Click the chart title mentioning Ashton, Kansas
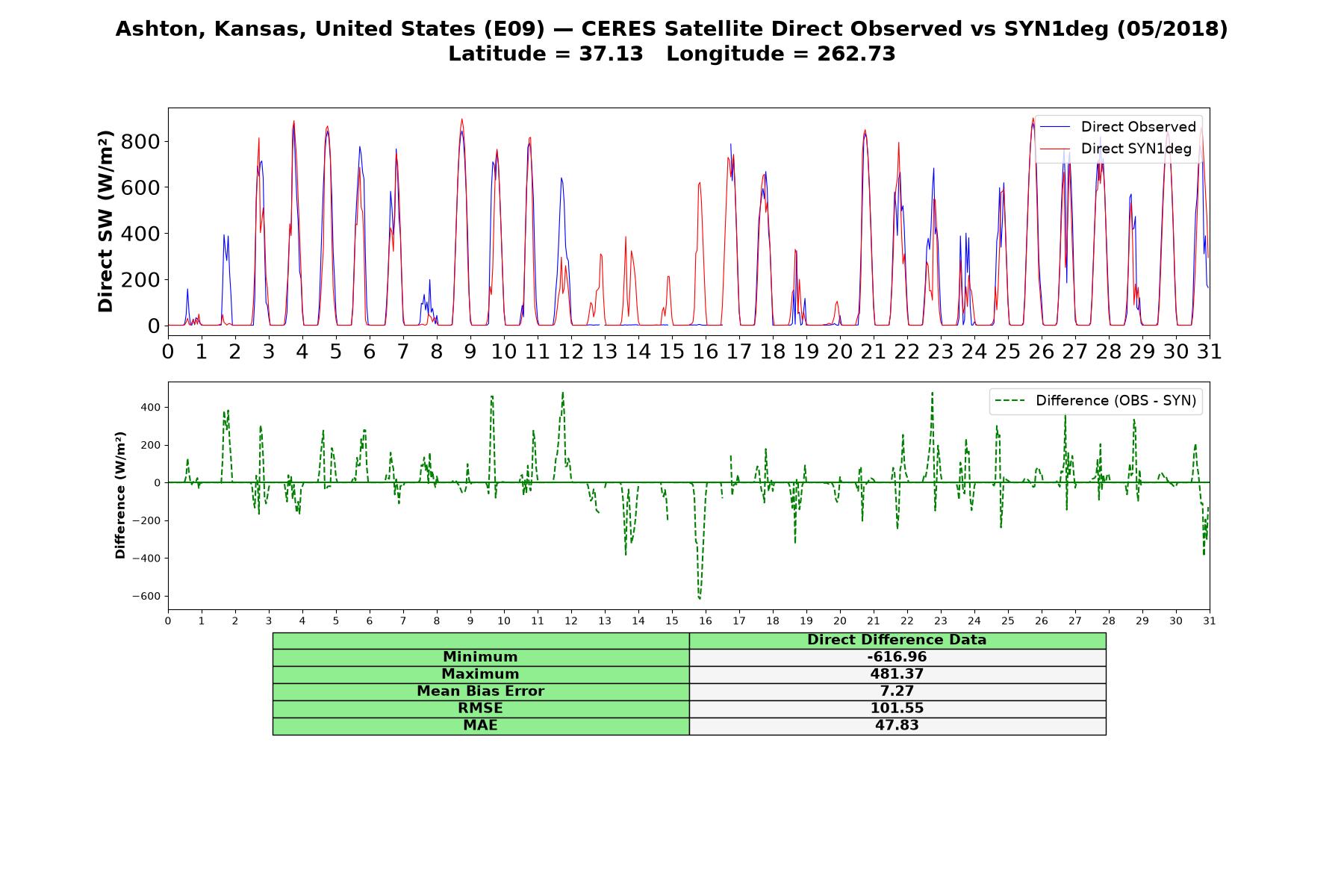 (x=671, y=29)
